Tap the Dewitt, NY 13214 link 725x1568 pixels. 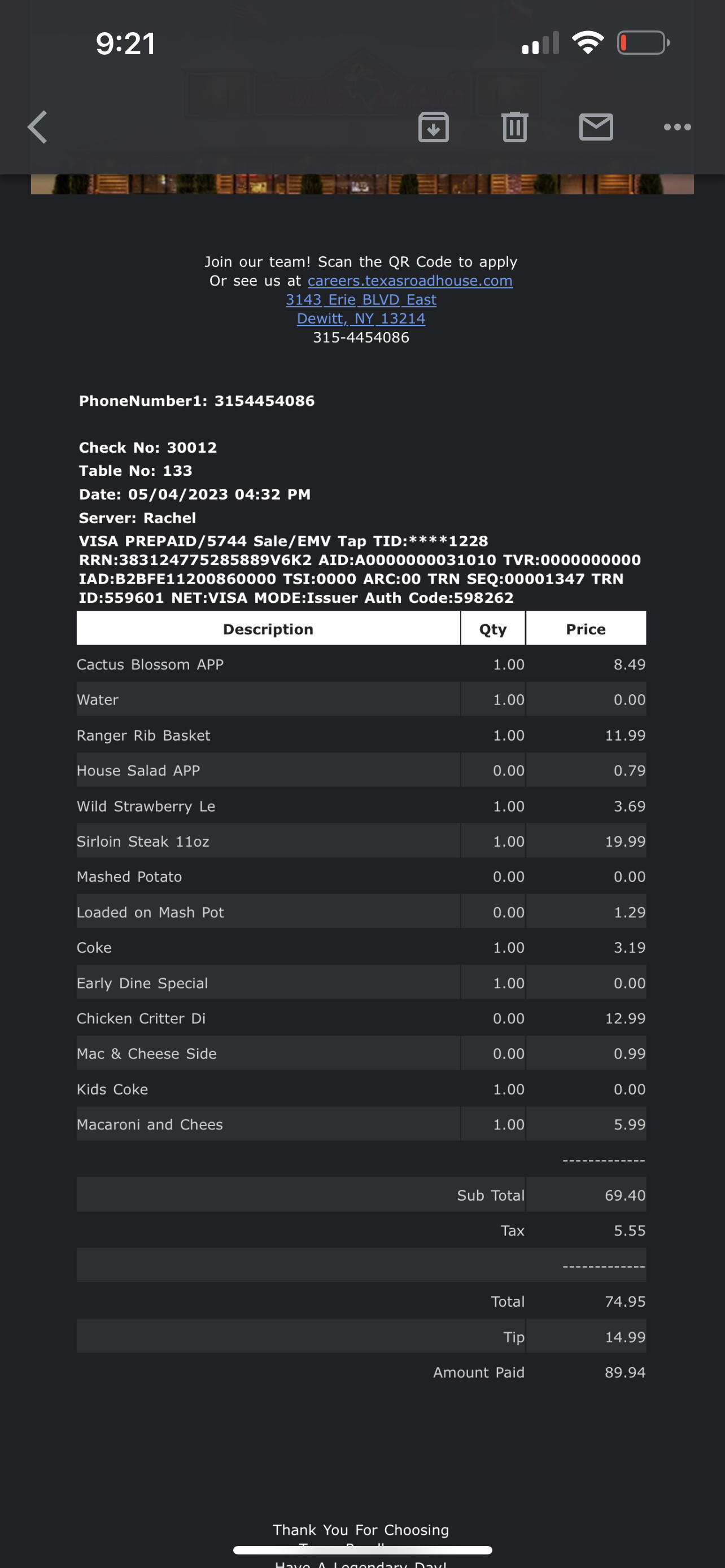[x=361, y=318]
